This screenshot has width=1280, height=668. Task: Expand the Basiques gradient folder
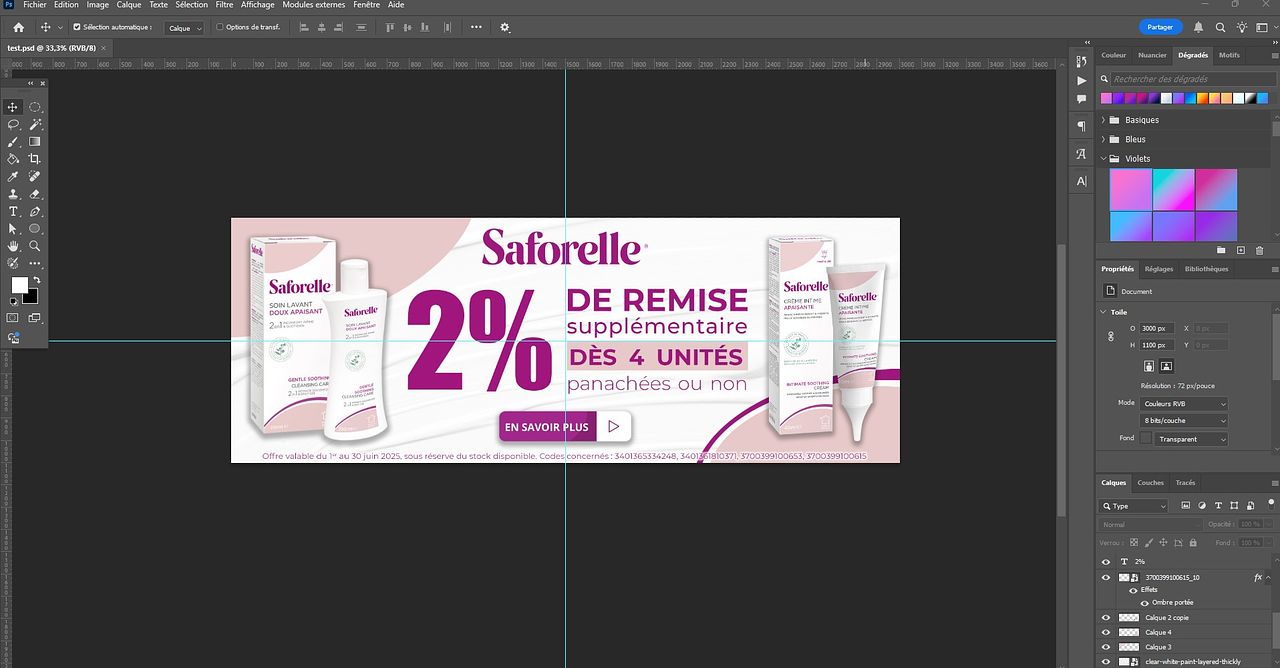[x=1104, y=120]
